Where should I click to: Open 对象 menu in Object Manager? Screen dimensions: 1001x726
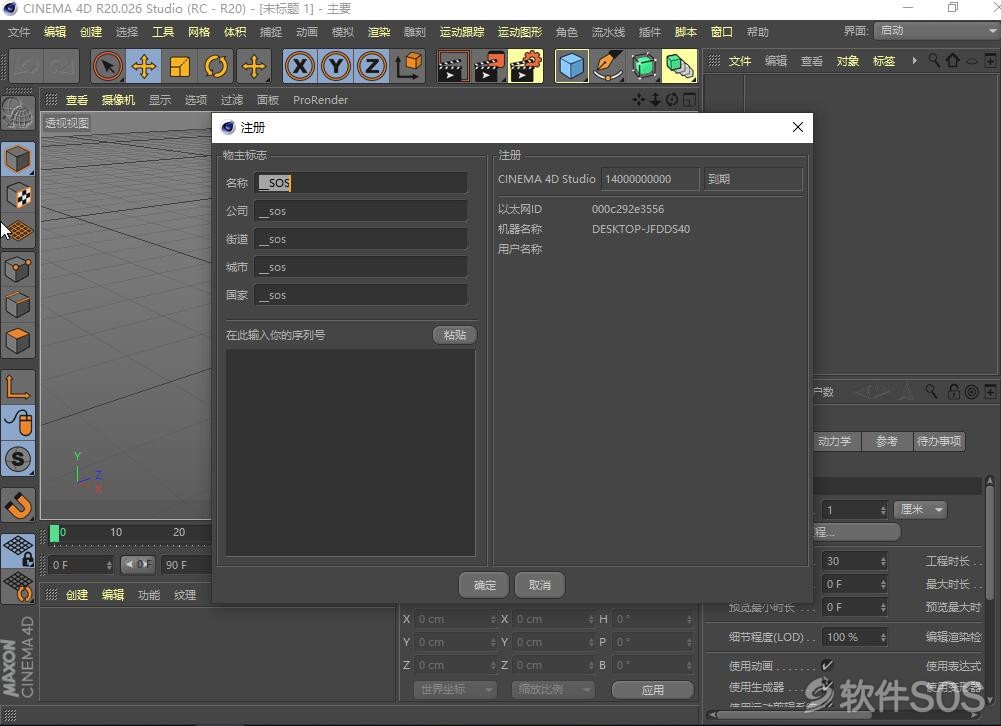pyautogui.click(x=848, y=61)
